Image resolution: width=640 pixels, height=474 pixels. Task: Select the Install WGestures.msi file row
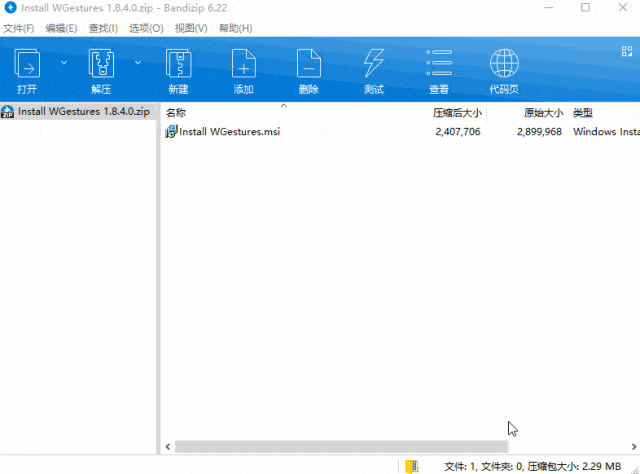(x=400, y=131)
